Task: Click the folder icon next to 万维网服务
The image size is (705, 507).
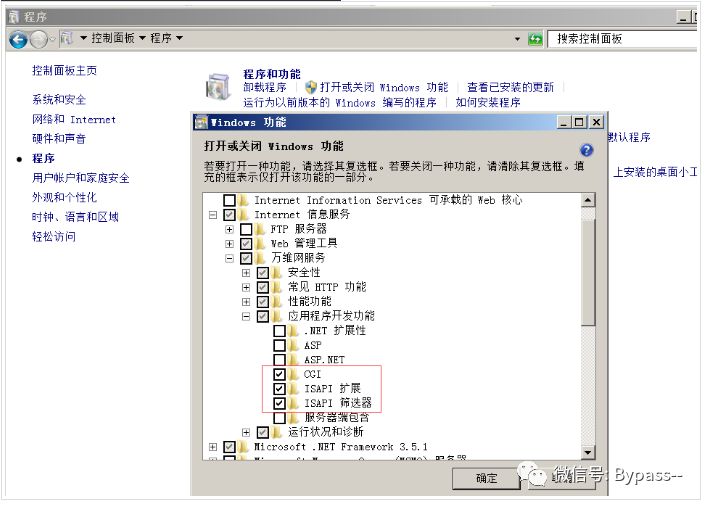Action: 261,258
